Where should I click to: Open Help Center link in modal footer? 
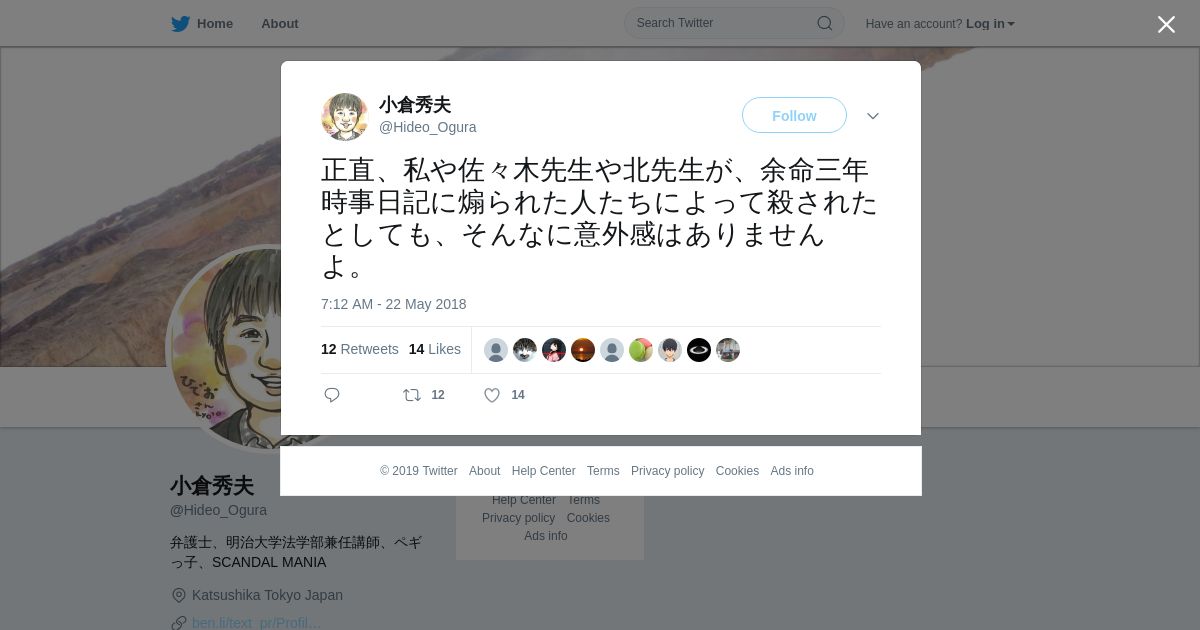[x=544, y=471]
